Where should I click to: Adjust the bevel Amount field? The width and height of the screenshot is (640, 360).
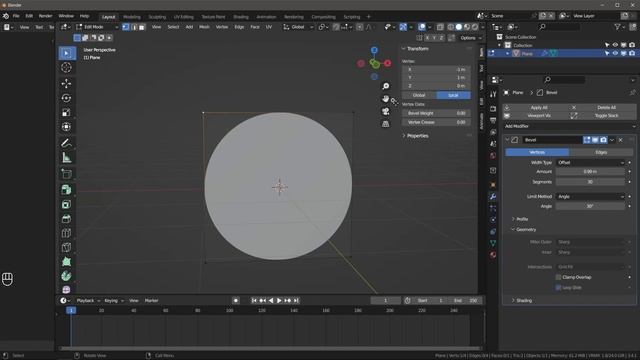pyautogui.click(x=590, y=171)
